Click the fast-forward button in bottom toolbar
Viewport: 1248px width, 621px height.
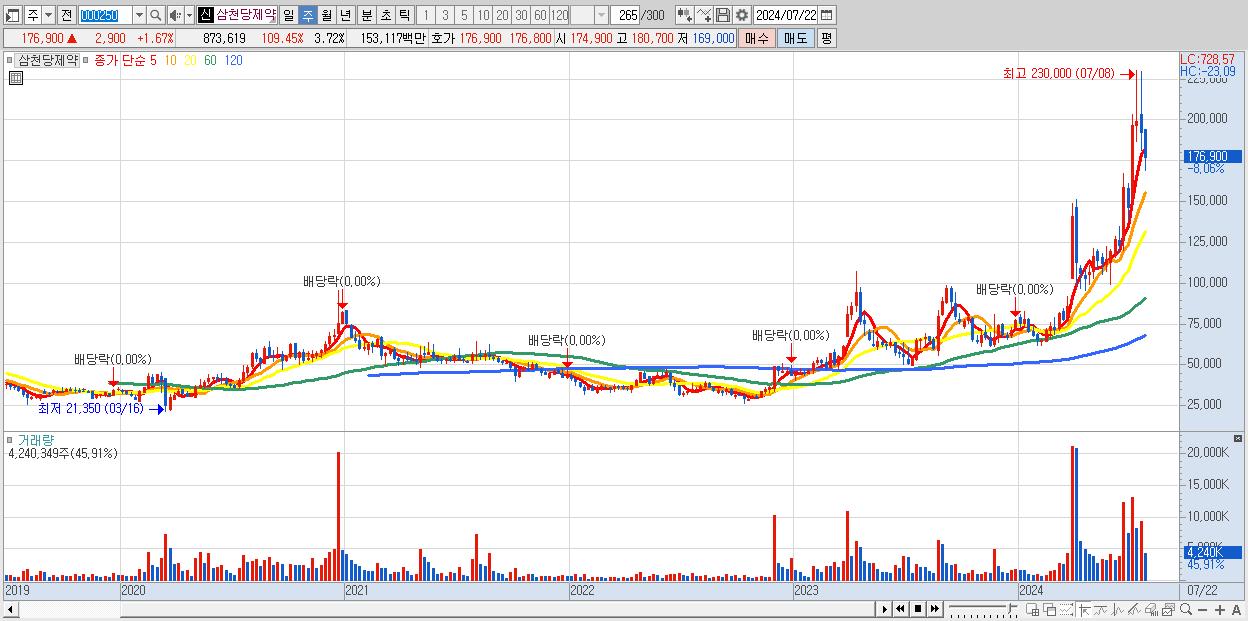click(x=935, y=609)
